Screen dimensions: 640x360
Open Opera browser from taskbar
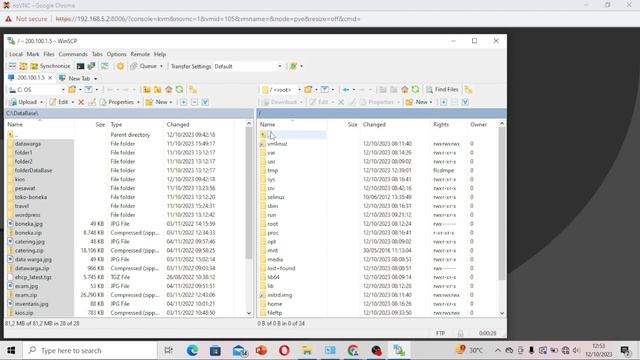point(284,350)
